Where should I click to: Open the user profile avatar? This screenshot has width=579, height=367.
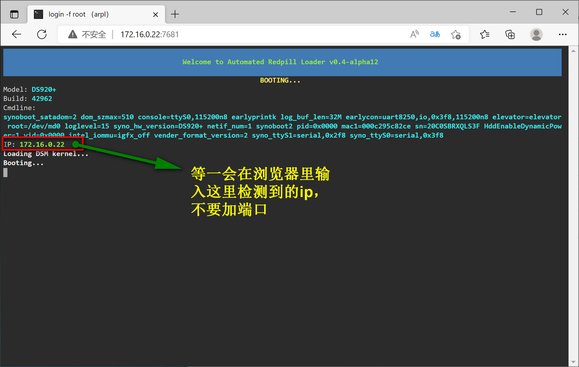click(x=536, y=34)
